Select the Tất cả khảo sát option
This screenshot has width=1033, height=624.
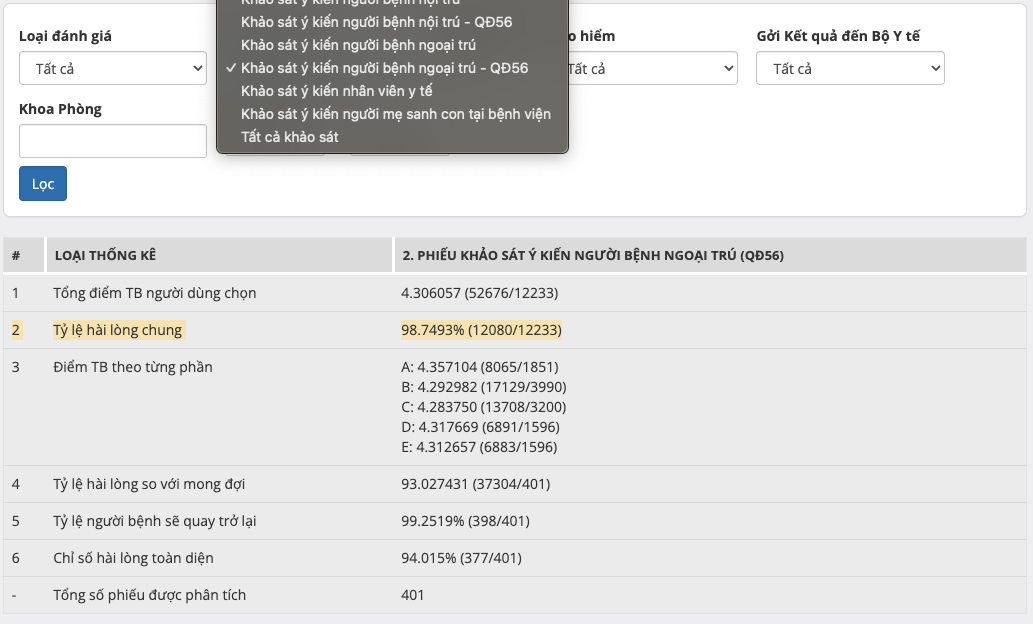(x=290, y=137)
